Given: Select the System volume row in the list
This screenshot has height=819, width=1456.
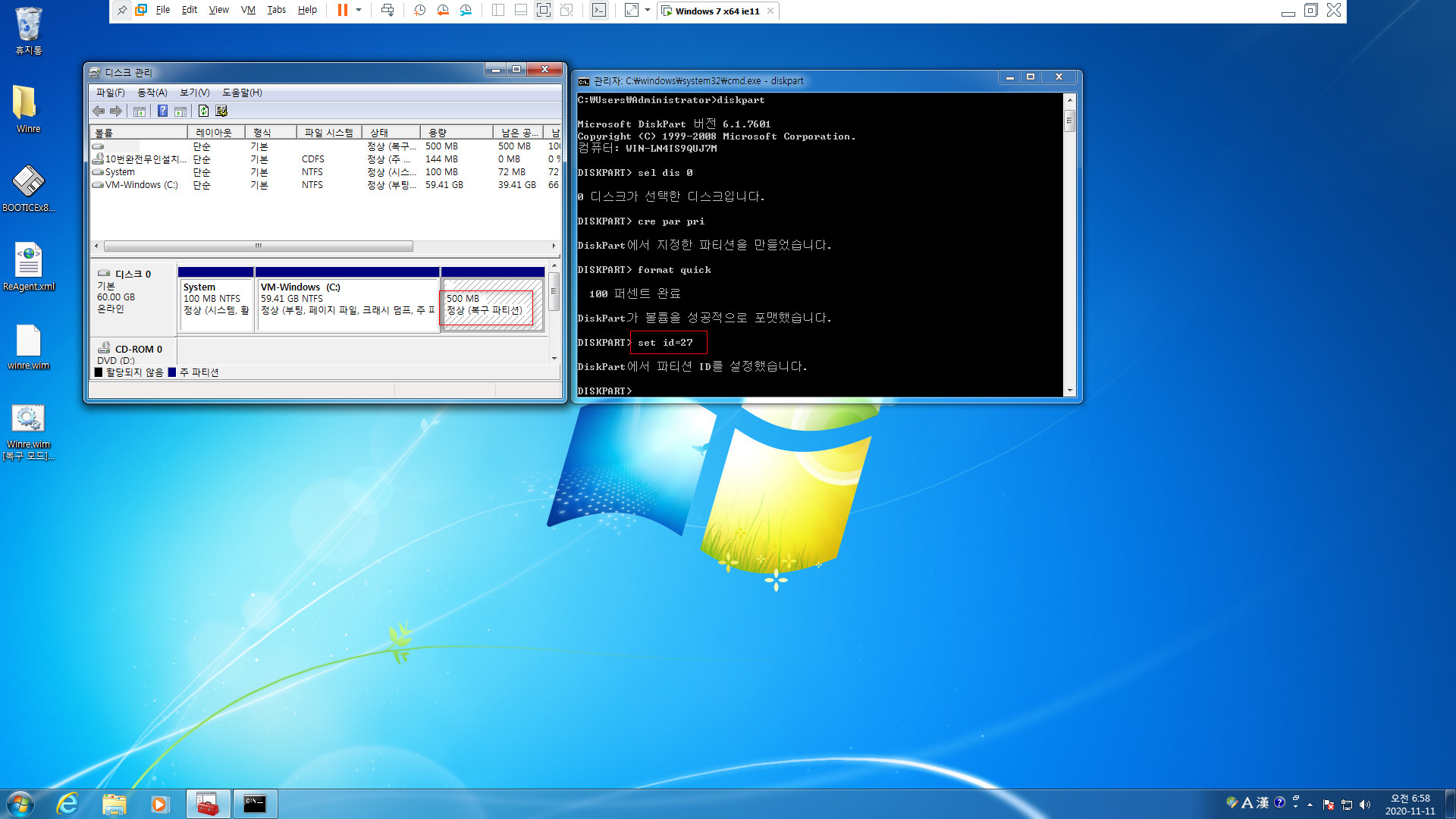Looking at the screenshot, I should (x=325, y=172).
